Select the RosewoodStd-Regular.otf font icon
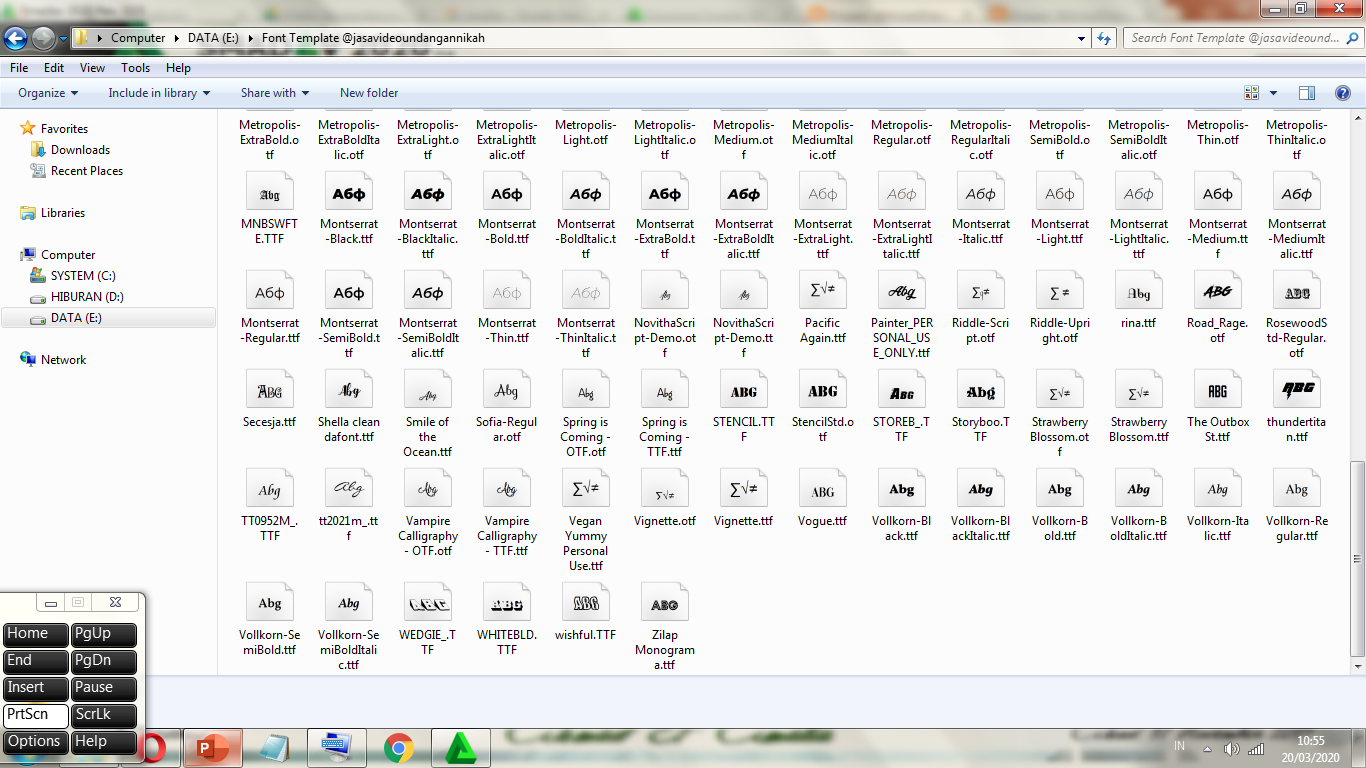The height and width of the screenshot is (768, 1366). pyautogui.click(x=1297, y=291)
